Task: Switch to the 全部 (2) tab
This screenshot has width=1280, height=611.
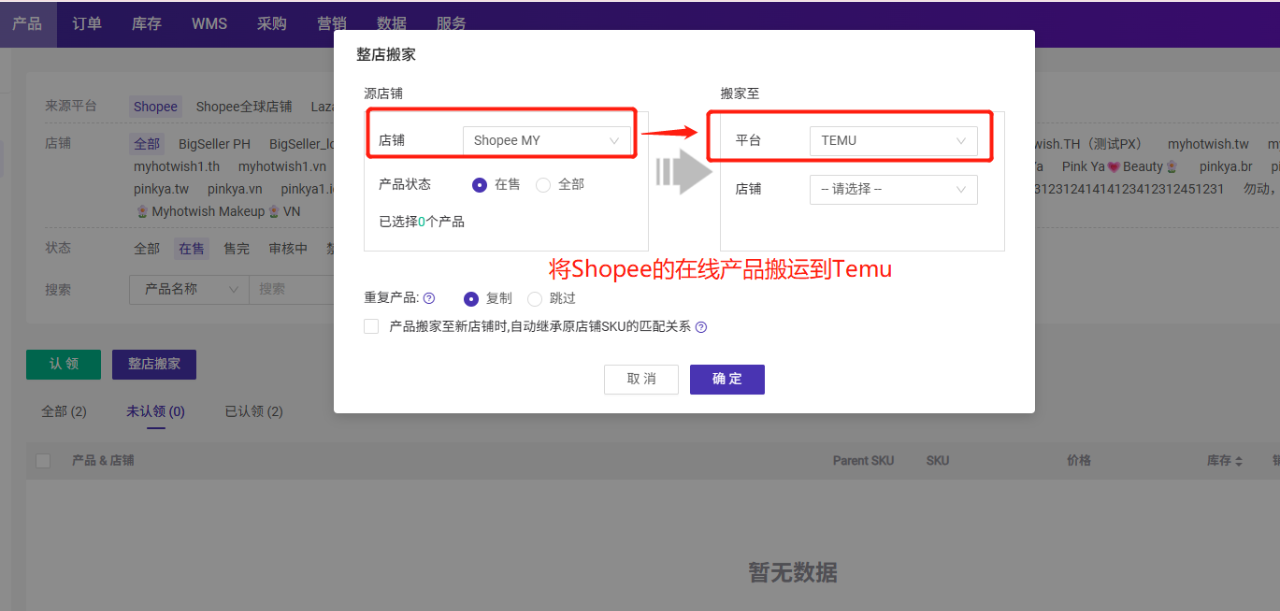Action: (64, 411)
